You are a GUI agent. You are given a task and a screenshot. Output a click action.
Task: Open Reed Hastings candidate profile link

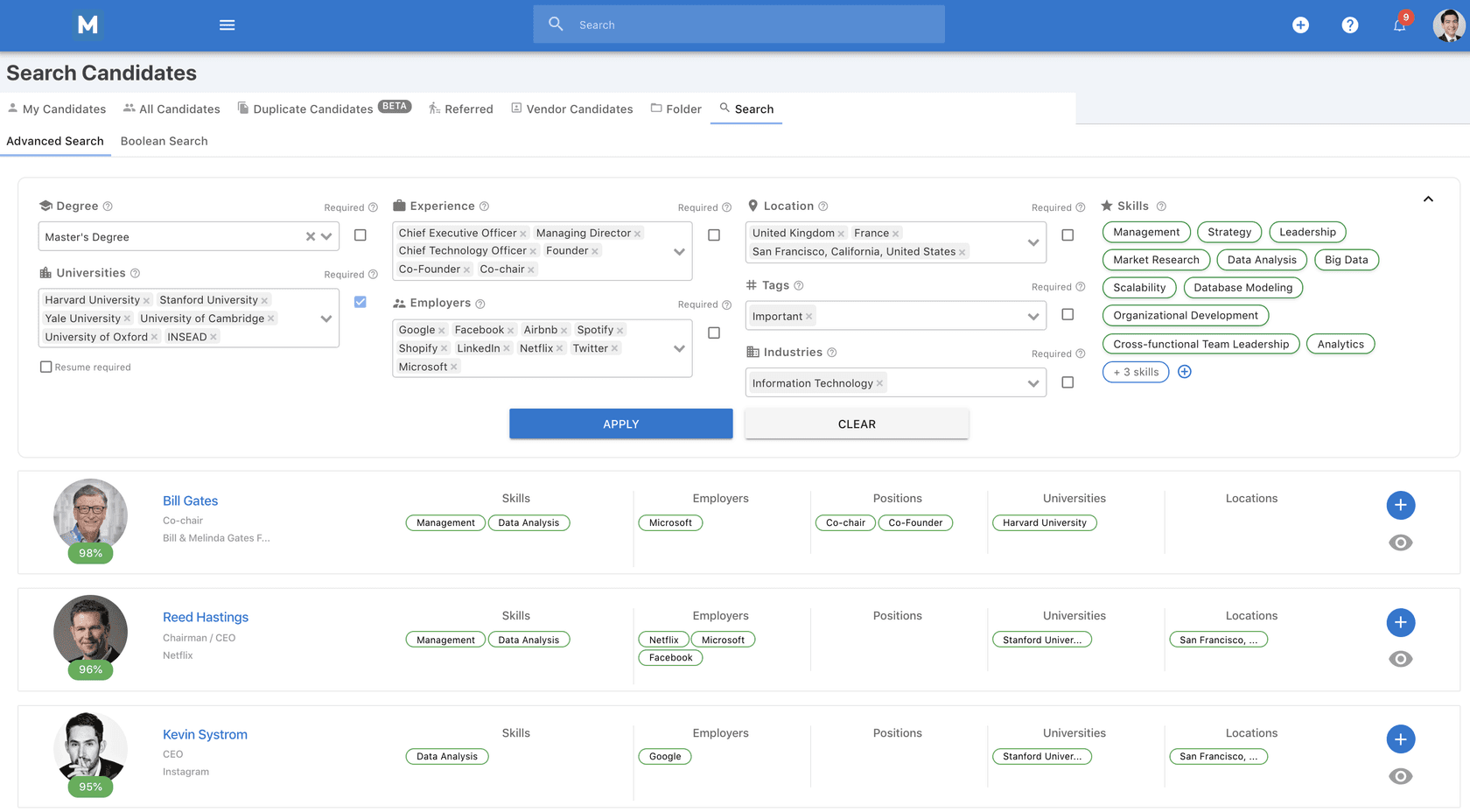pyautogui.click(x=206, y=618)
